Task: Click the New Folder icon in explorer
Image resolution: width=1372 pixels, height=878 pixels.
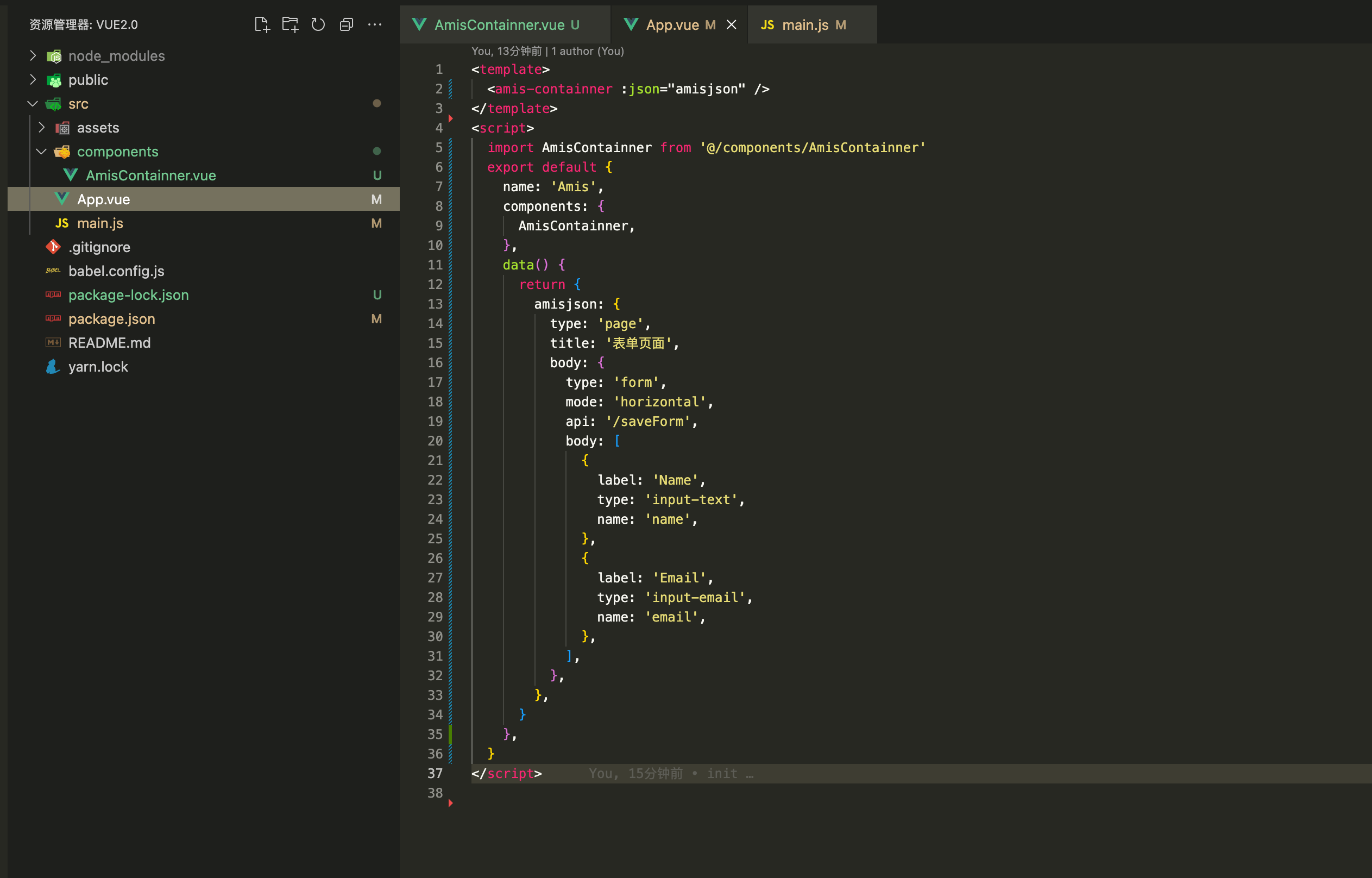Action: [290, 24]
